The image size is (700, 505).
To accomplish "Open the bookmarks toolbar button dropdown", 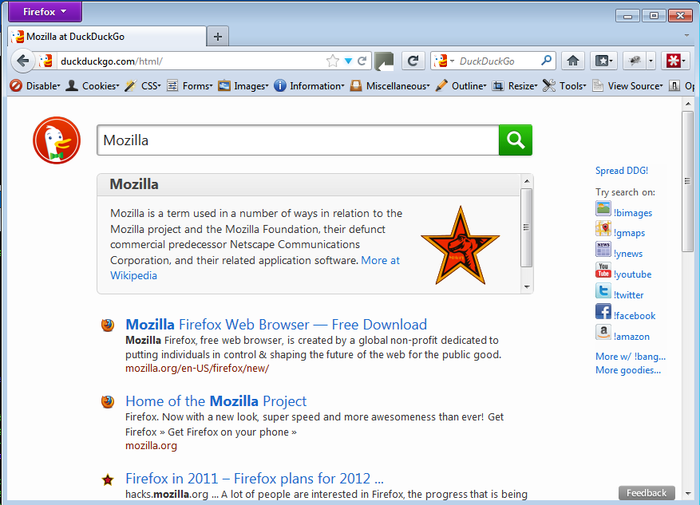I will pos(604,61).
